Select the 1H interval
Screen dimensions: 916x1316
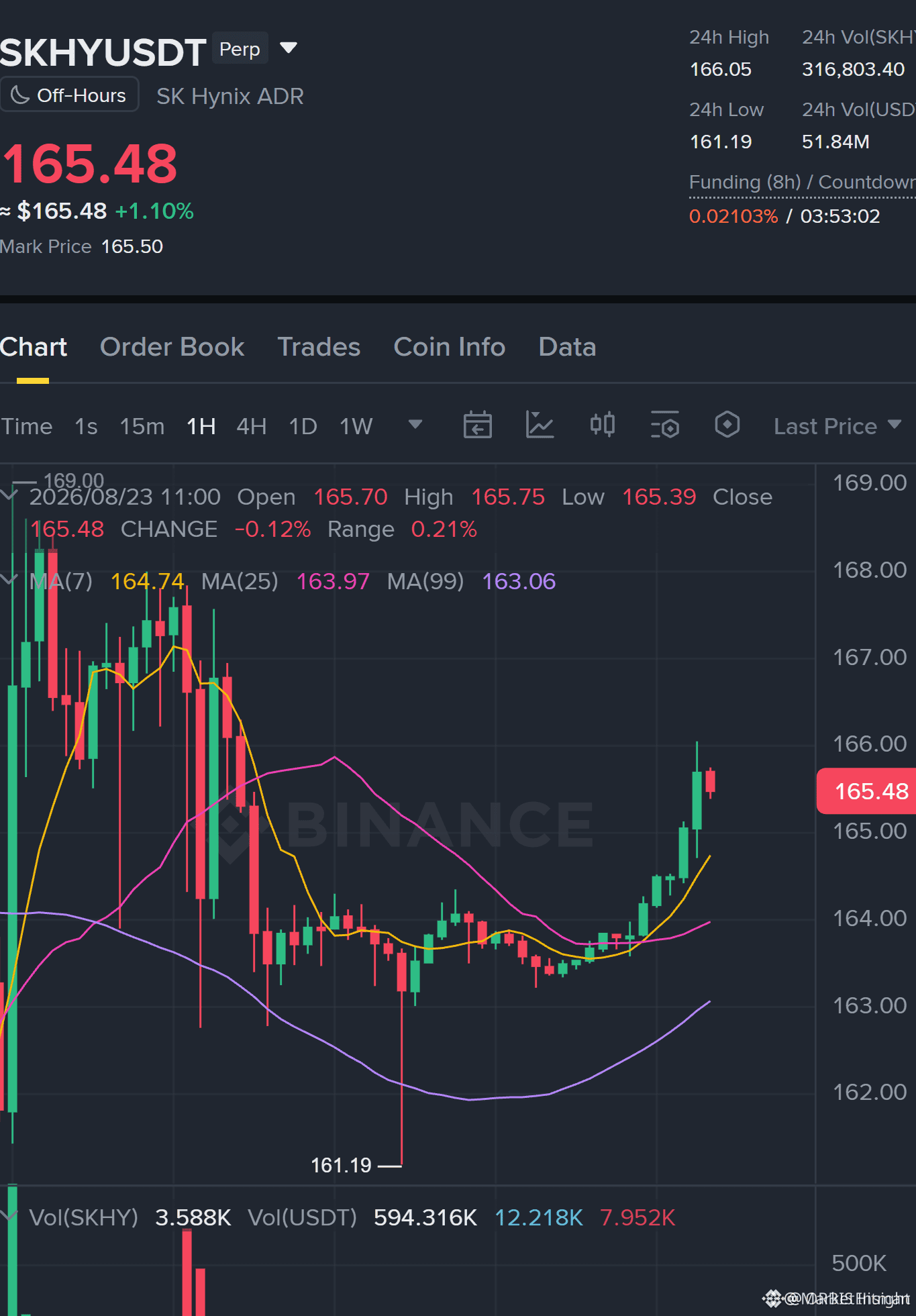[201, 426]
